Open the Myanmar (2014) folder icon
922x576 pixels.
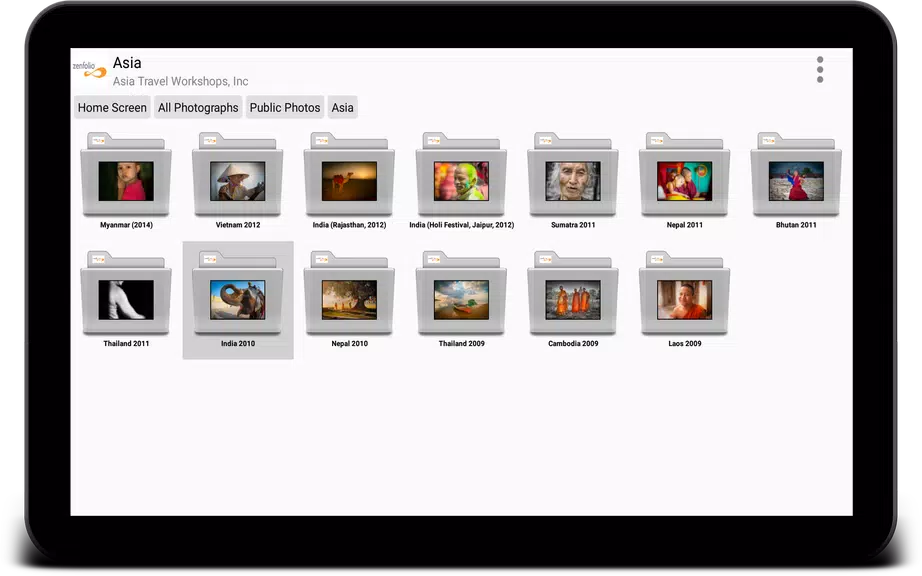coord(125,176)
